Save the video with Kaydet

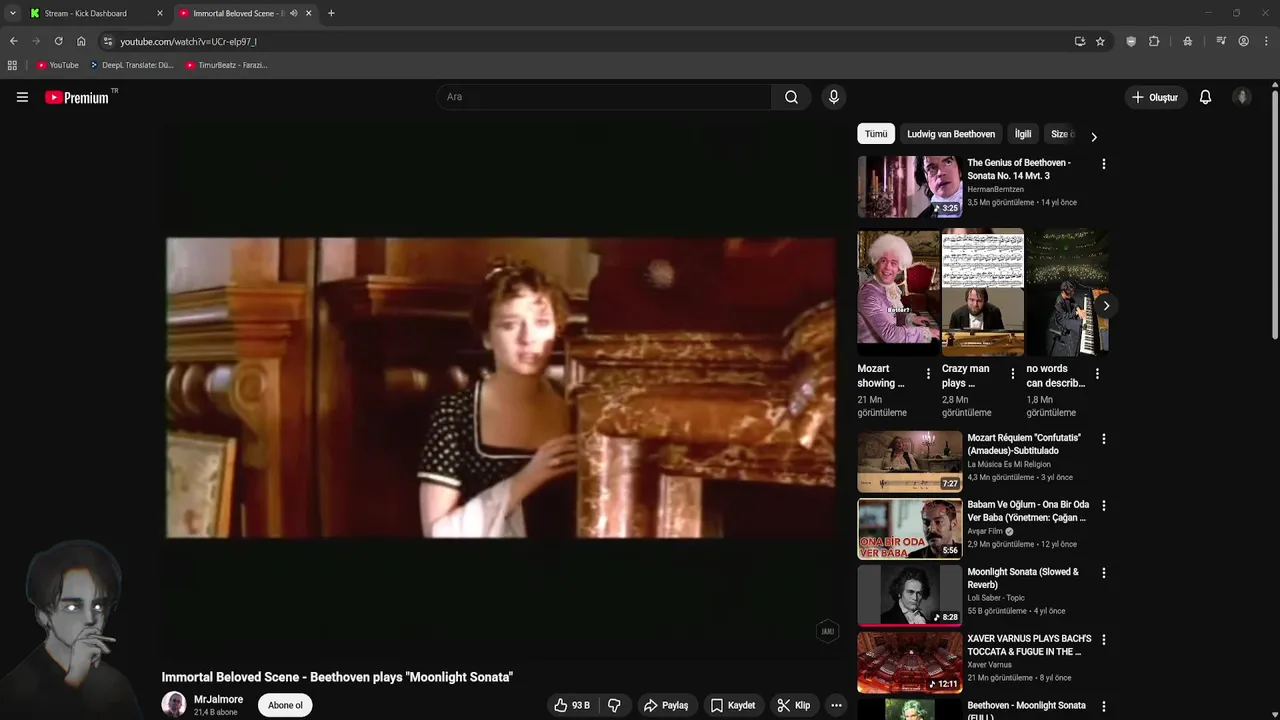(x=733, y=705)
